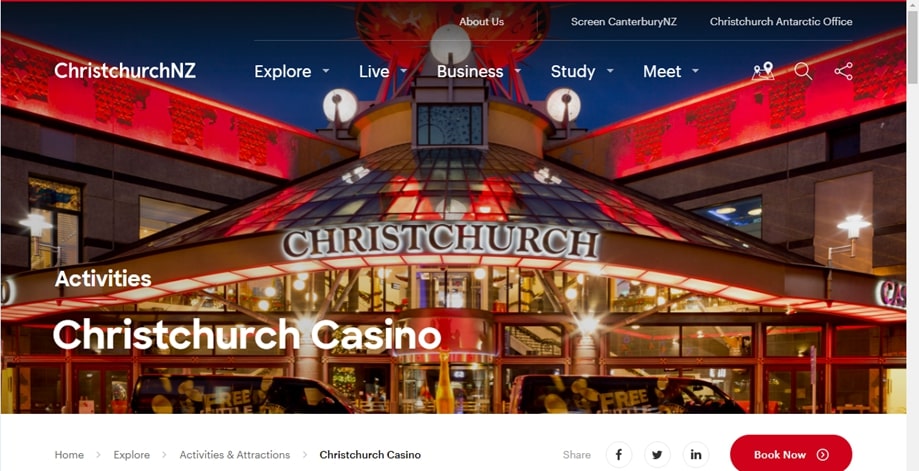
Task: Click the ChristchurchNZ logo
Action: (125, 71)
